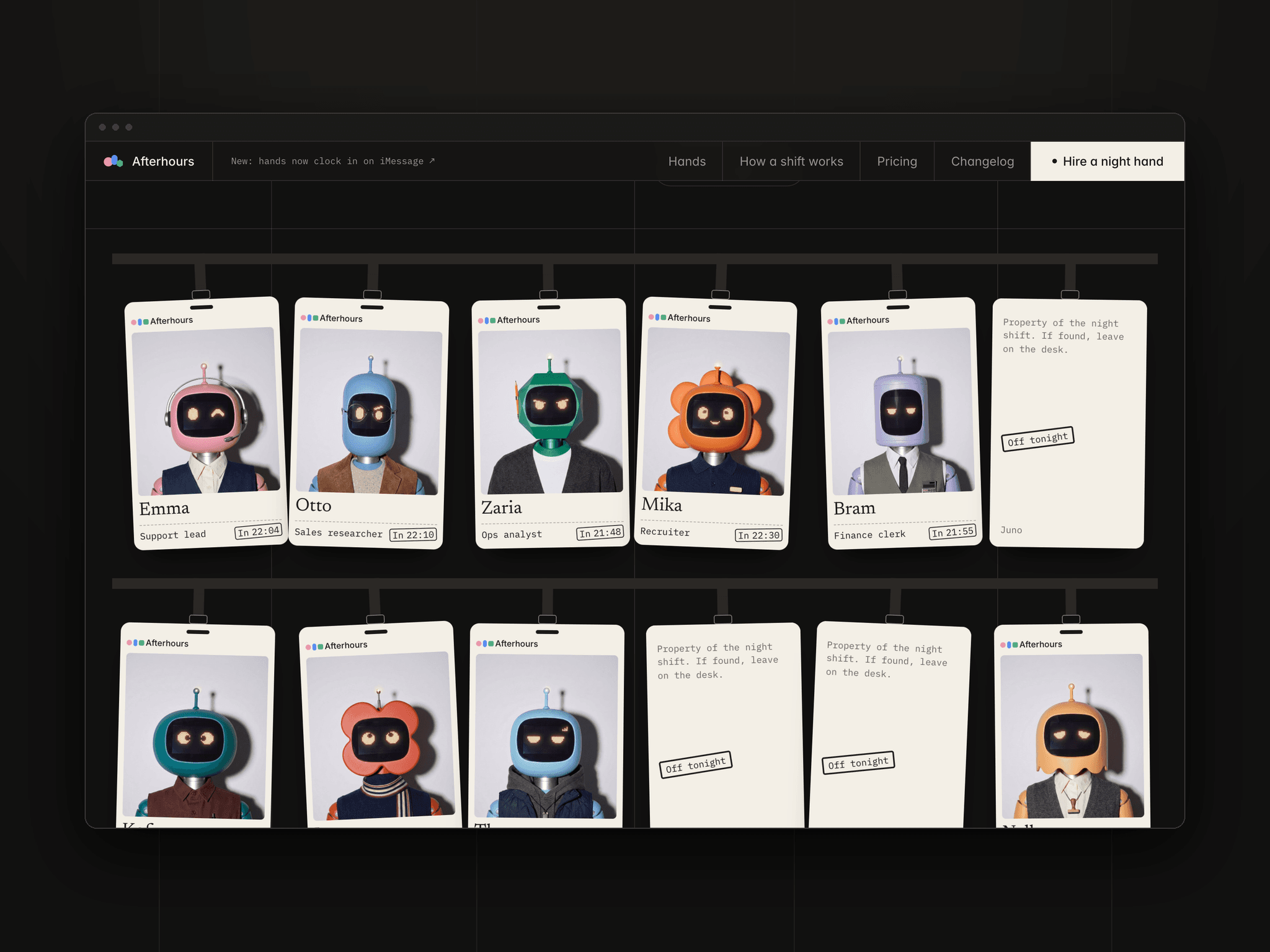Go to How a shift works
Screen dimensions: 1270x952
tap(791, 161)
